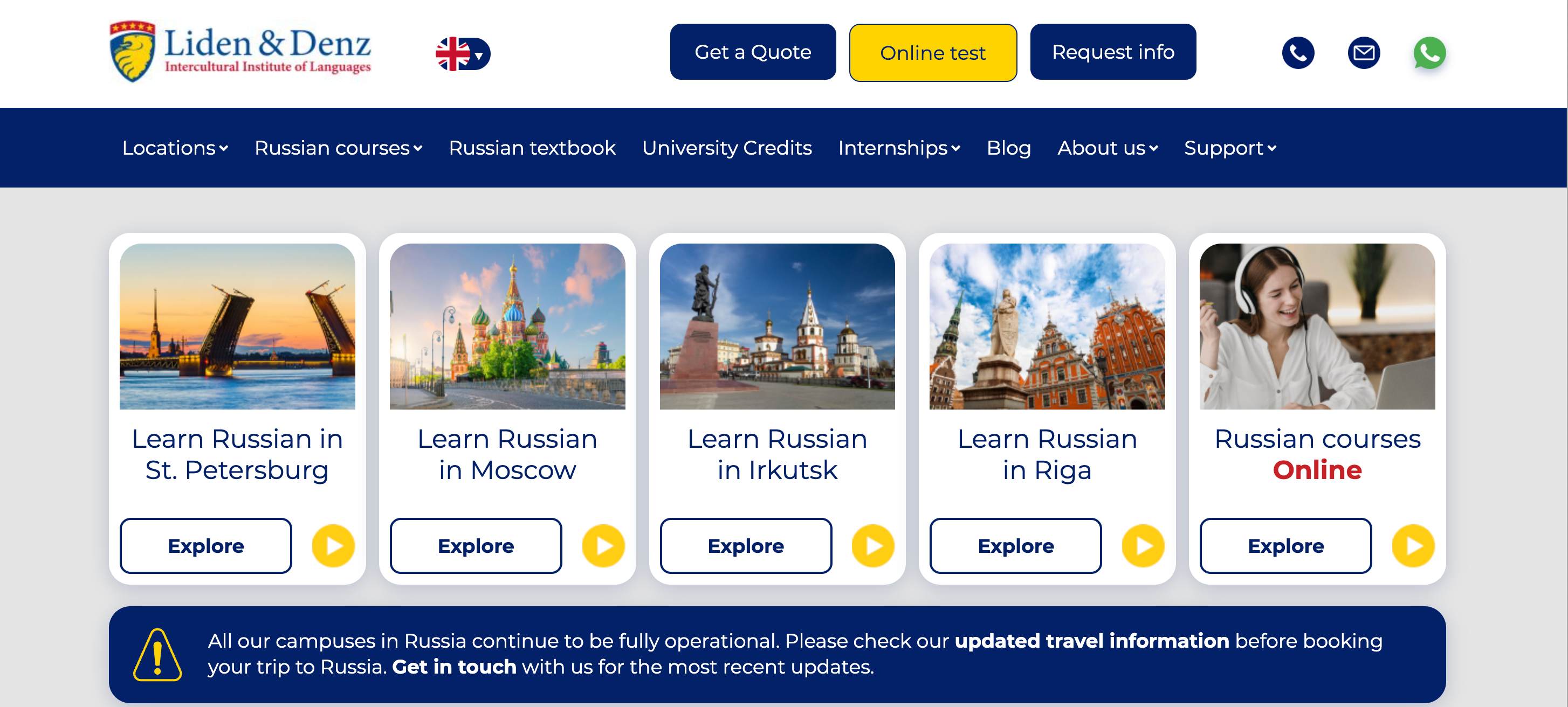Explore Learn Russian in Irkutsk

(x=746, y=546)
